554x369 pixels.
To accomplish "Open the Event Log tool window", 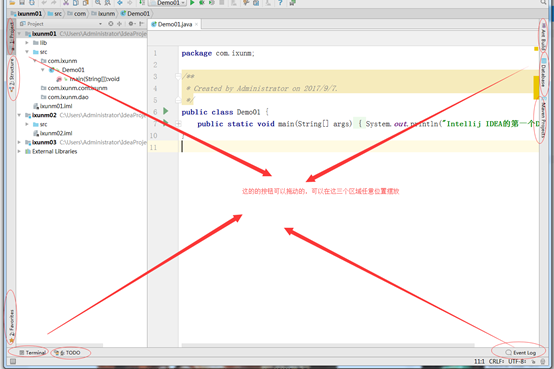I will coord(520,352).
